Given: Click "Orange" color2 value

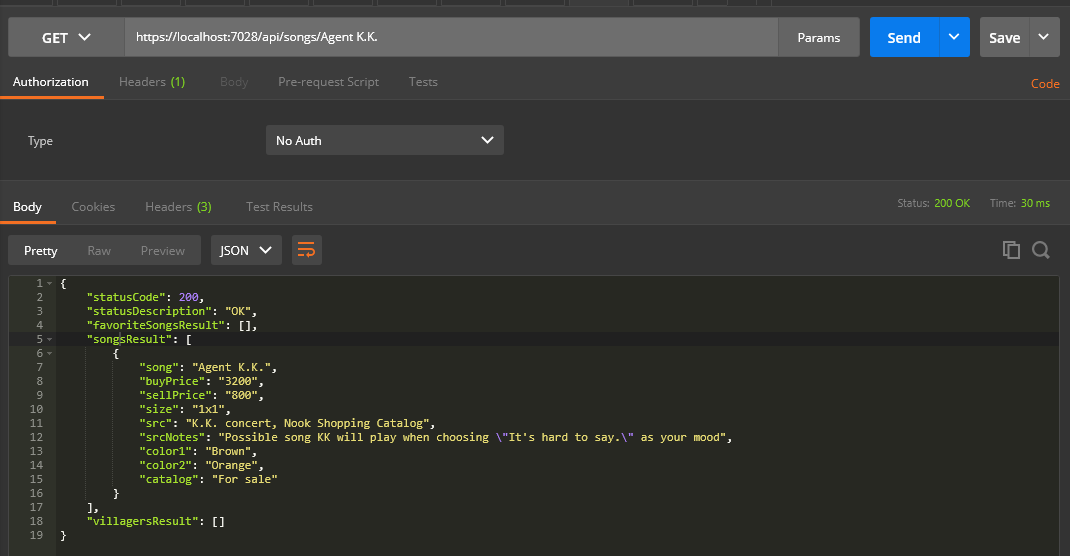Looking at the screenshot, I should (x=231, y=465).
